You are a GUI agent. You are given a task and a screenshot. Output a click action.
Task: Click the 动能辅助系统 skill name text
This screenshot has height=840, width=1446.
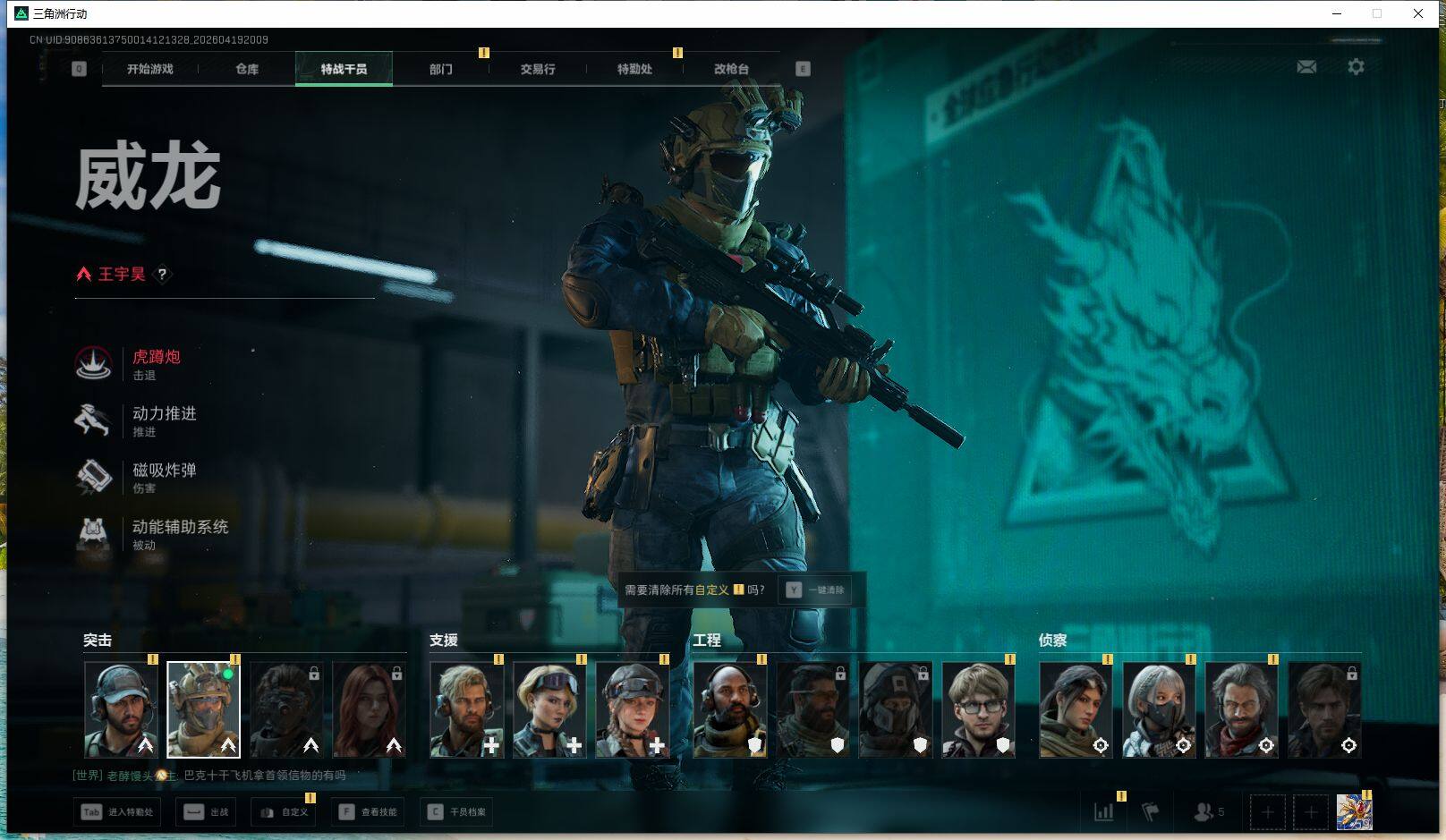coord(181,527)
